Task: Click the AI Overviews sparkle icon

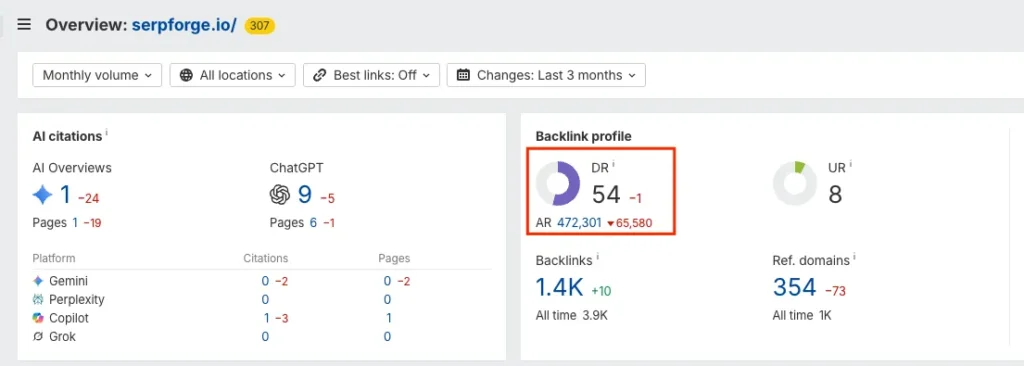Action: point(43,195)
